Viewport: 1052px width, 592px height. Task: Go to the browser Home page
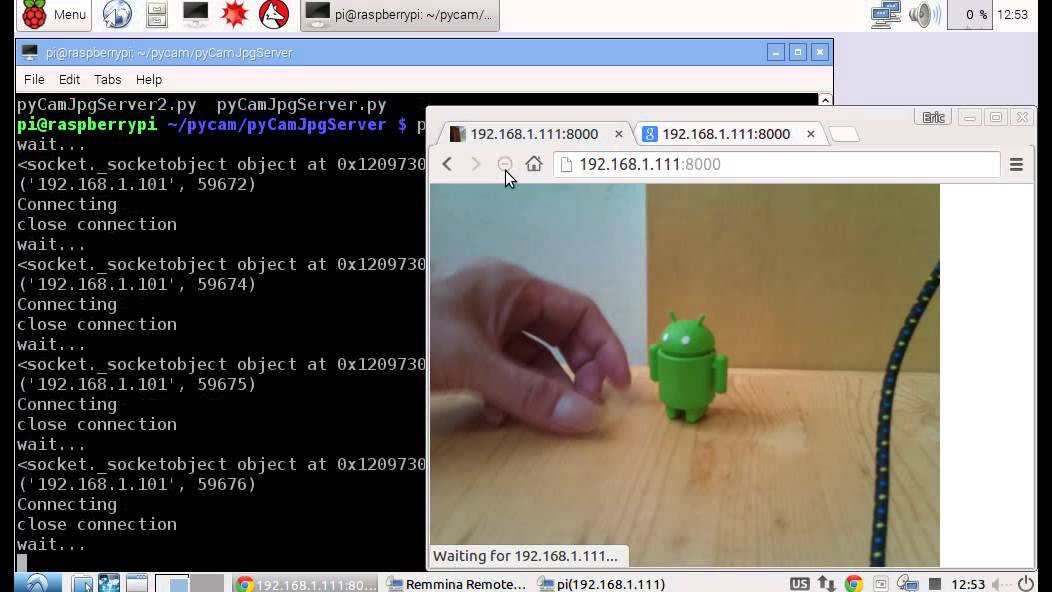tap(533, 164)
